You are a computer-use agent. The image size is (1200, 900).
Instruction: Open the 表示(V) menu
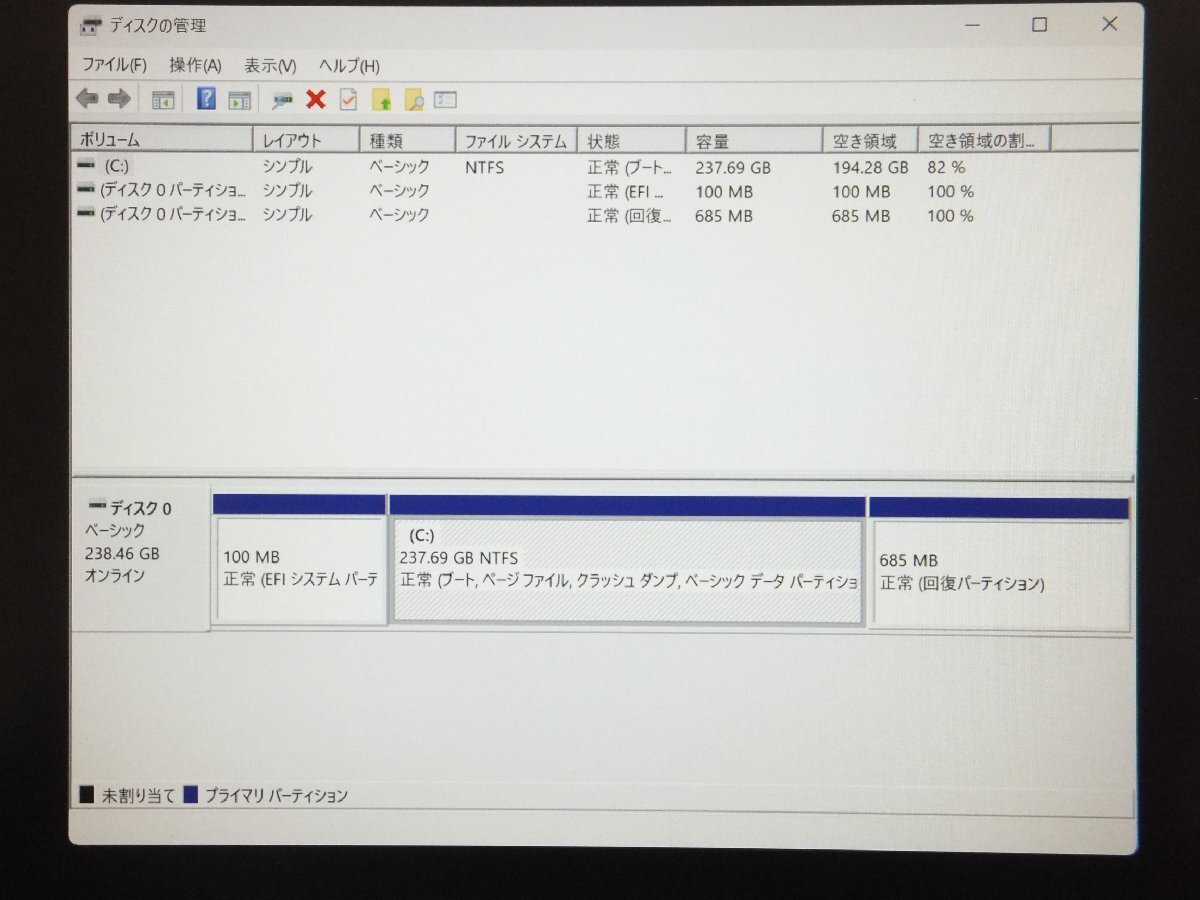click(270, 66)
